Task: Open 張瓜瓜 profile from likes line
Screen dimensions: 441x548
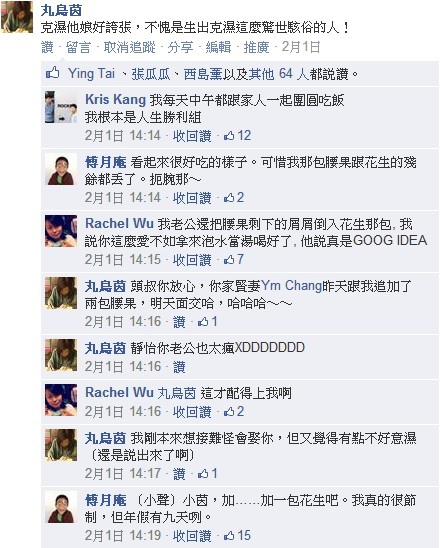Action: tap(151, 74)
